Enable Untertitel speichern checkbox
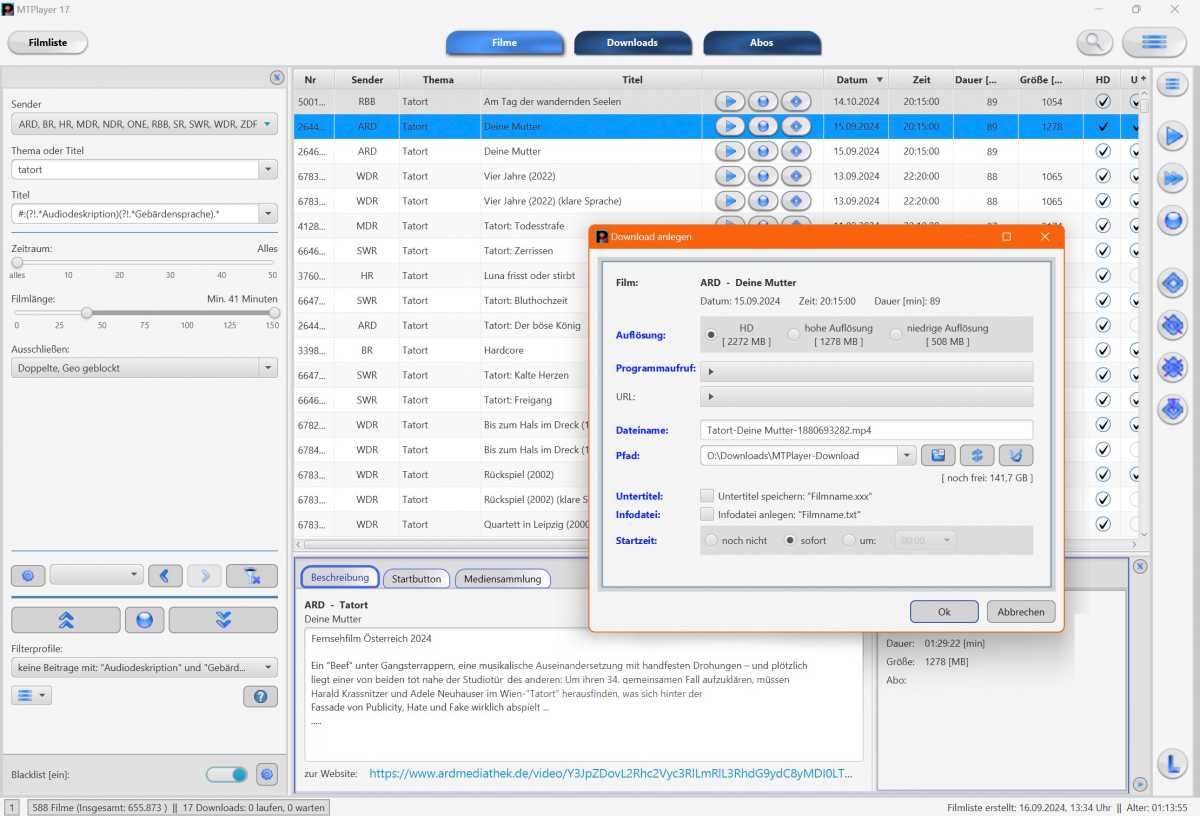The width and height of the screenshot is (1200, 816). pyautogui.click(x=707, y=496)
